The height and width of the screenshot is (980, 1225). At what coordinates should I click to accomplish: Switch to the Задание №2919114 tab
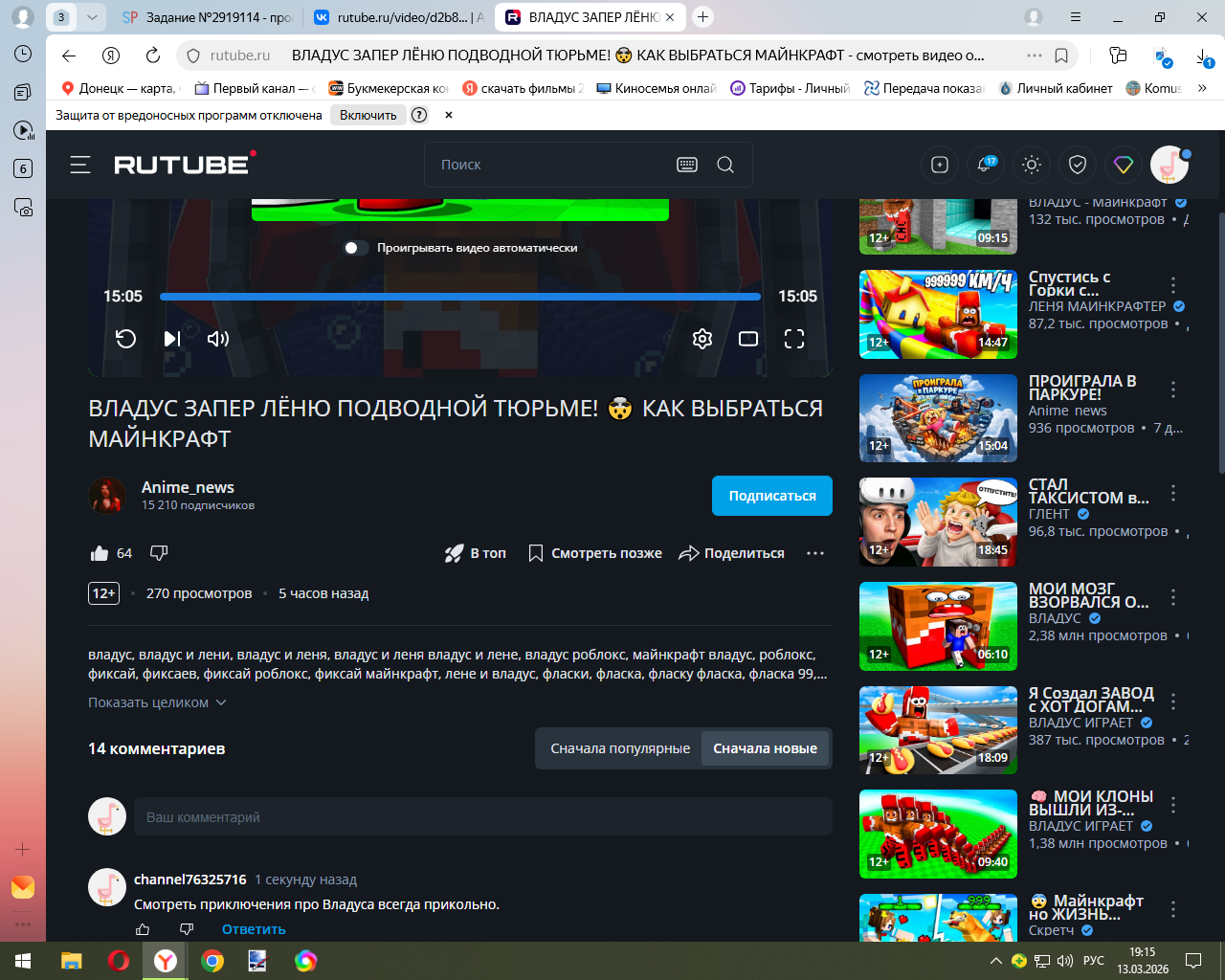pyautogui.click(x=208, y=17)
